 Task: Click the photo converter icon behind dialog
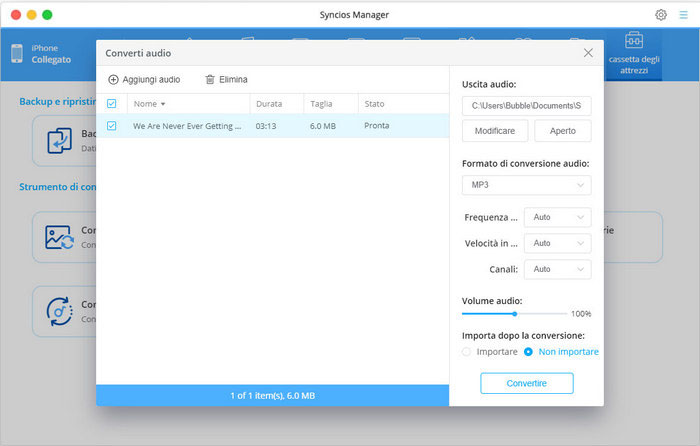(x=59, y=237)
